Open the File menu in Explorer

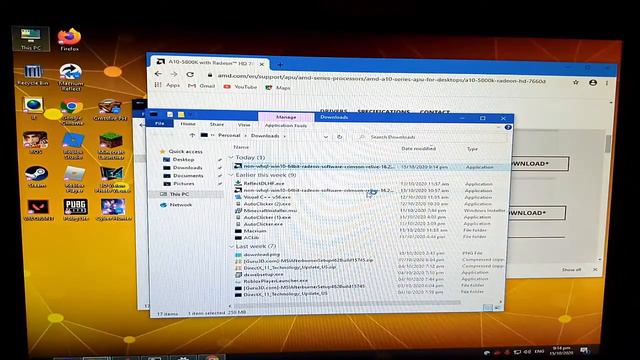160,123
